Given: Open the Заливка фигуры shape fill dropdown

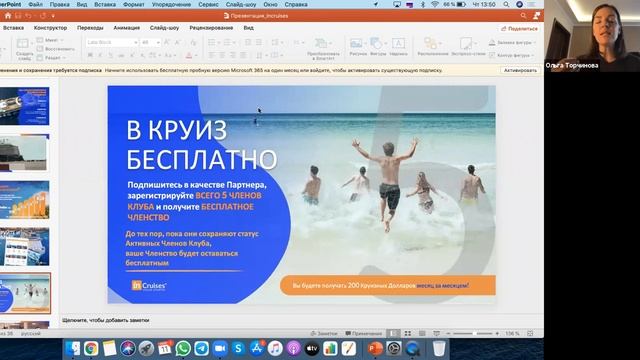Looking at the screenshot, I should pos(512,42).
